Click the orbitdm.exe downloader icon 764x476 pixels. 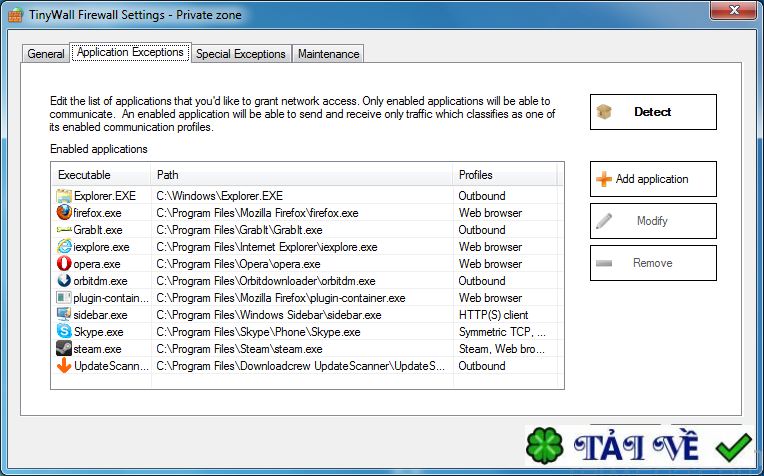coord(64,281)
